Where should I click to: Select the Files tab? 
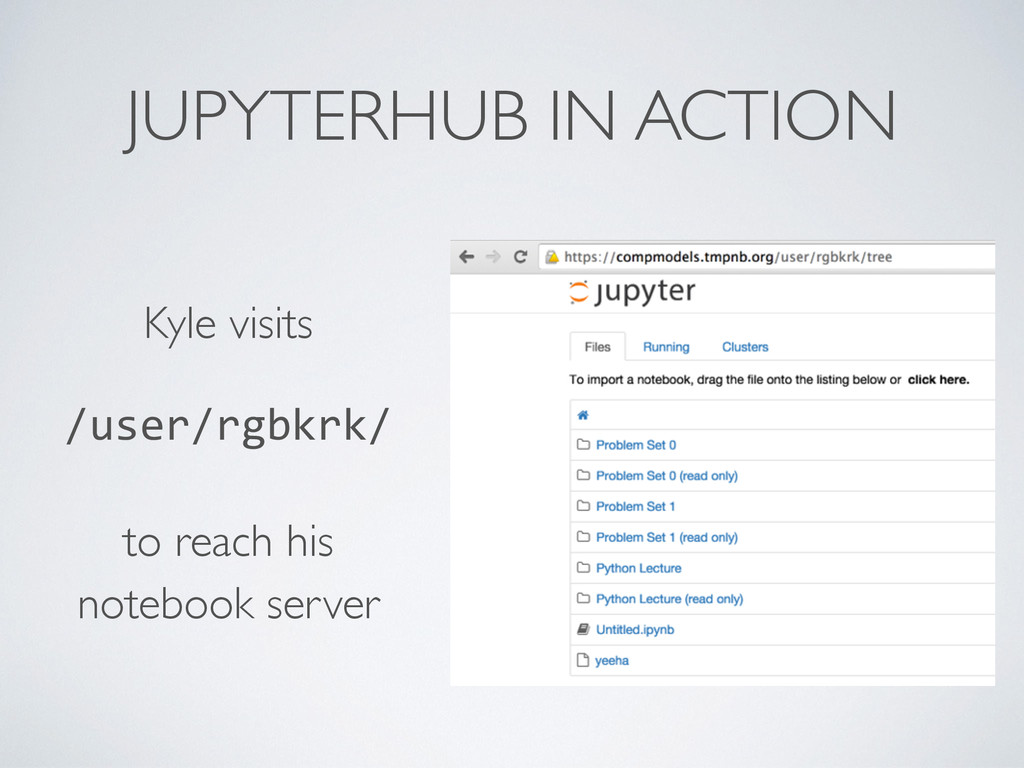[598, 347]
